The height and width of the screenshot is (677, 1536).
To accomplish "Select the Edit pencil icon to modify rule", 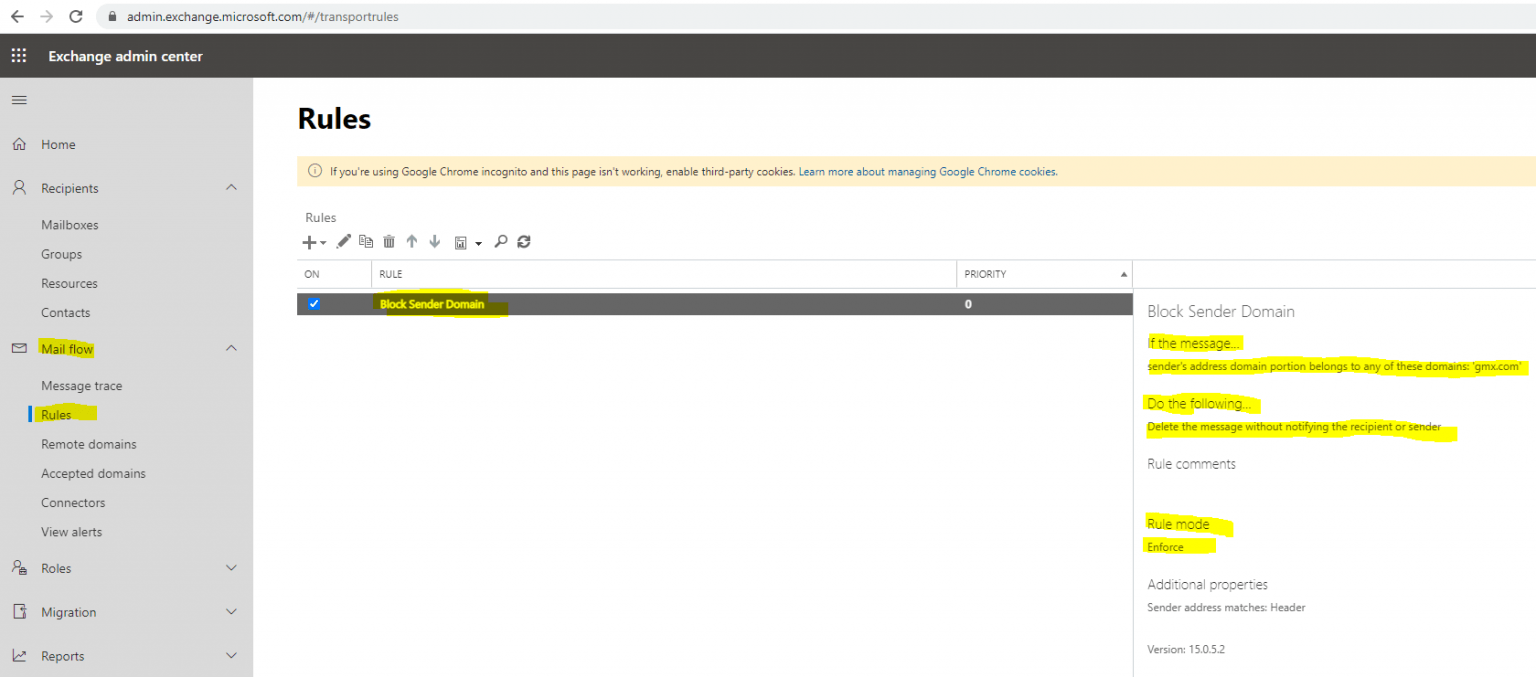I will point(343,241).
